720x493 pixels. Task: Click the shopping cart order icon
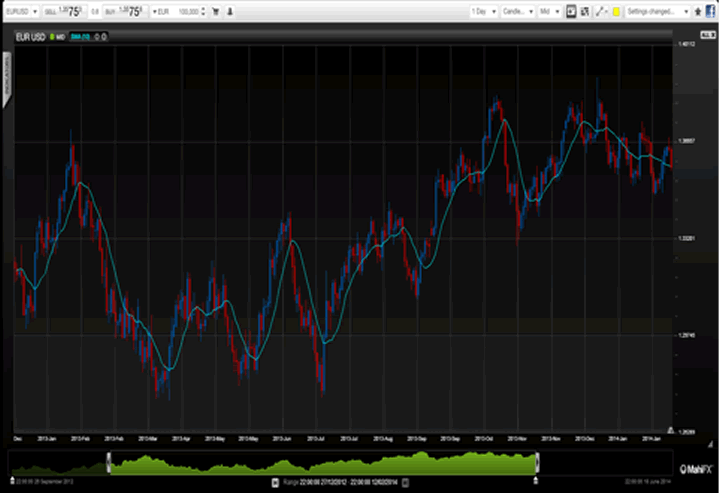click(214, 11)
